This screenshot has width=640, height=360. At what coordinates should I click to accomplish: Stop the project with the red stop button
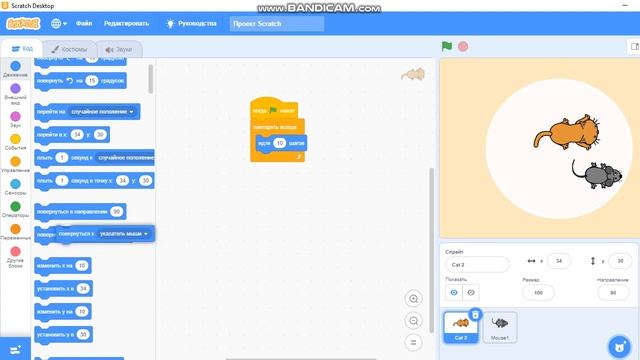[x=463, y=47]
